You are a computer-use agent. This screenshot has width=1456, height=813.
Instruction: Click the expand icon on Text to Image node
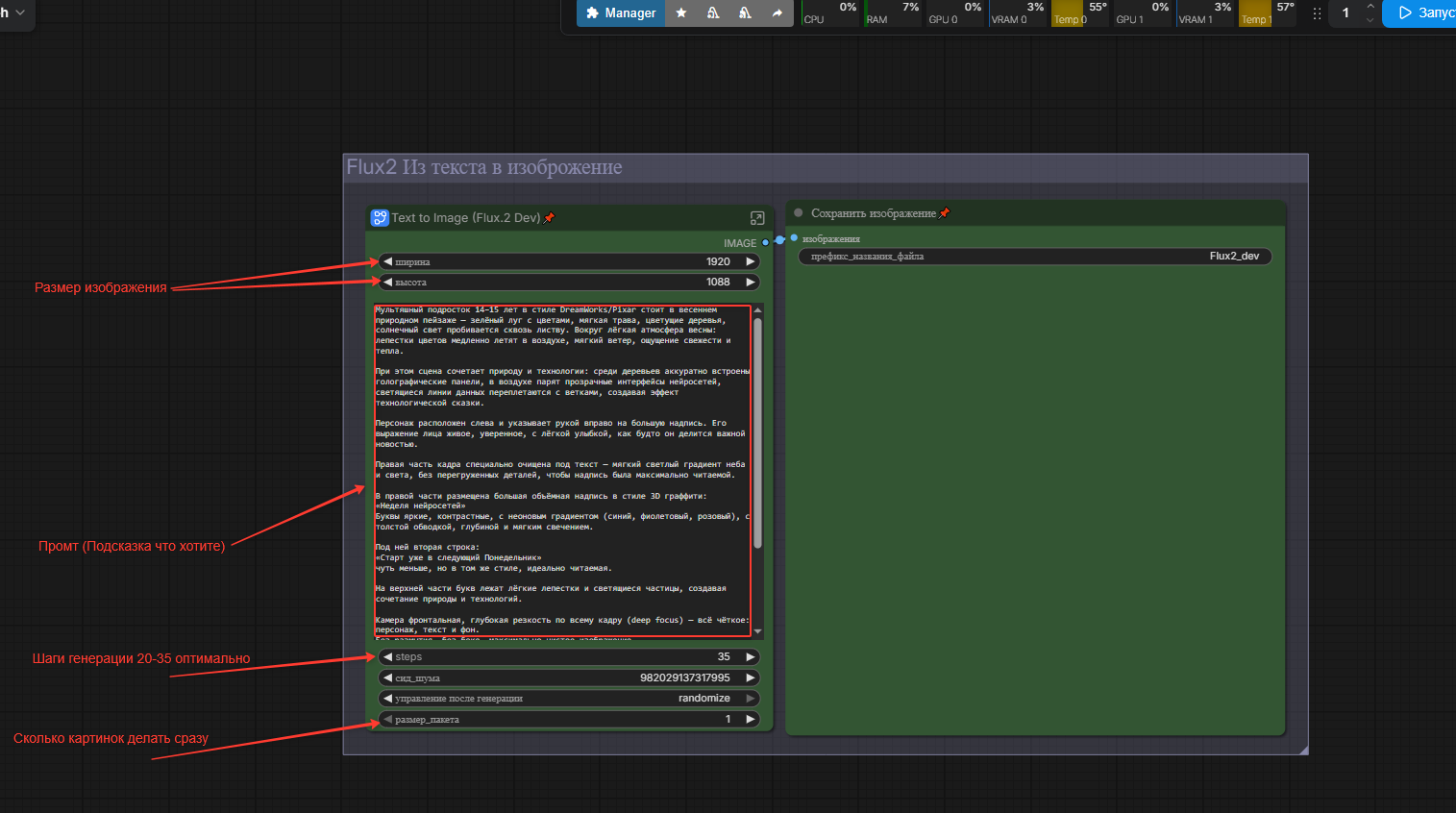click(757, 218)
